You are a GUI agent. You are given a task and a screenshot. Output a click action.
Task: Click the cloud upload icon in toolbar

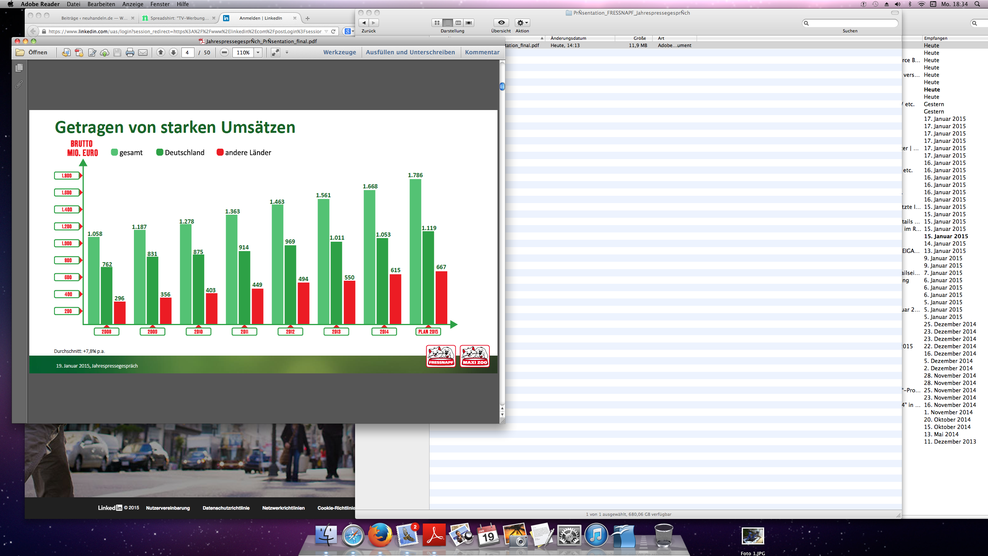pyautogui.click(x=105, y=52)
